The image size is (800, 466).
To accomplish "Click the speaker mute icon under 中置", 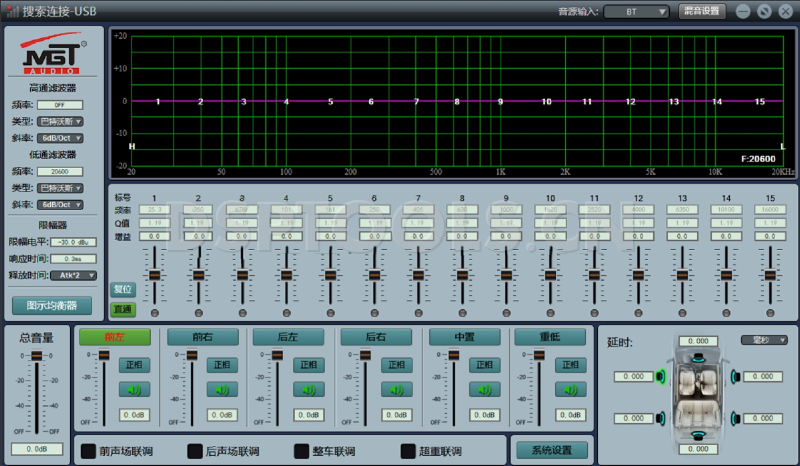I will 484,390.
